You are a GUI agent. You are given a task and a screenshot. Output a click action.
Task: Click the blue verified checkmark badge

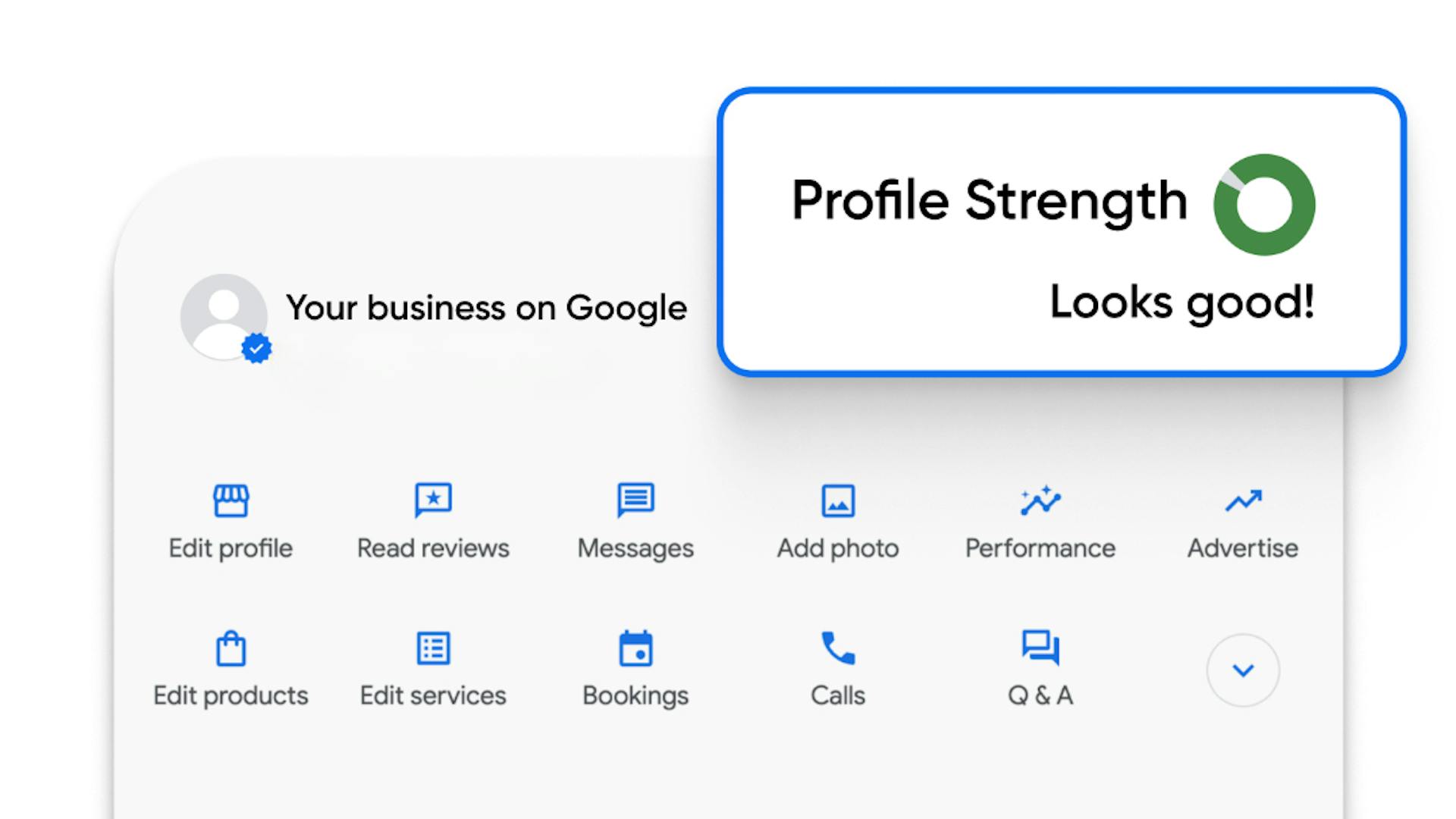(x=256, y=349)
